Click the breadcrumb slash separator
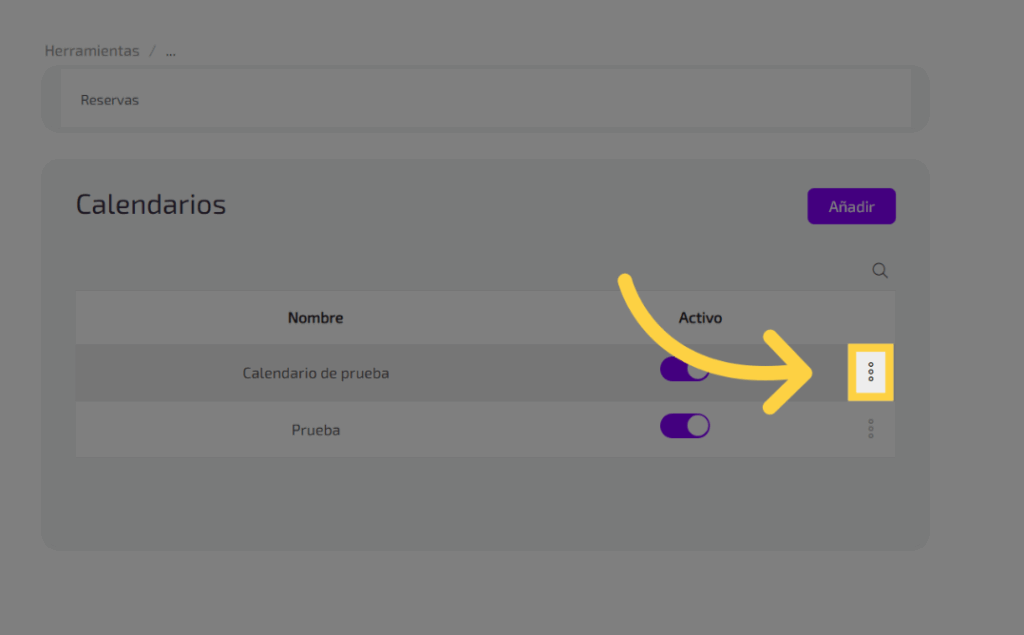The height and width of the screenshot is (635, 1024). click(x=152, y=51)
